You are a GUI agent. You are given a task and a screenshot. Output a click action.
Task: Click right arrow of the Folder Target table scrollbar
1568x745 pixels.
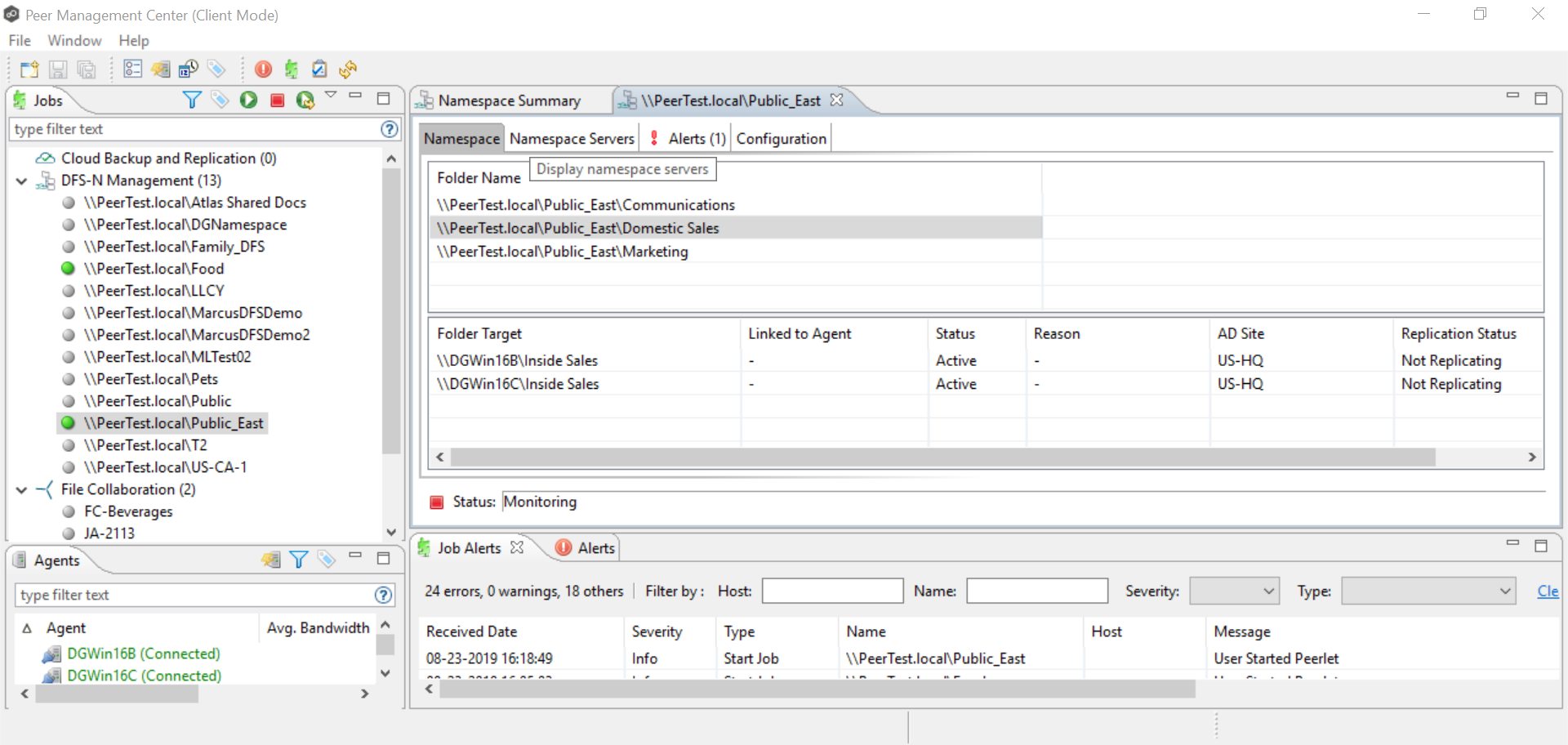click(x=1532, y=457)
